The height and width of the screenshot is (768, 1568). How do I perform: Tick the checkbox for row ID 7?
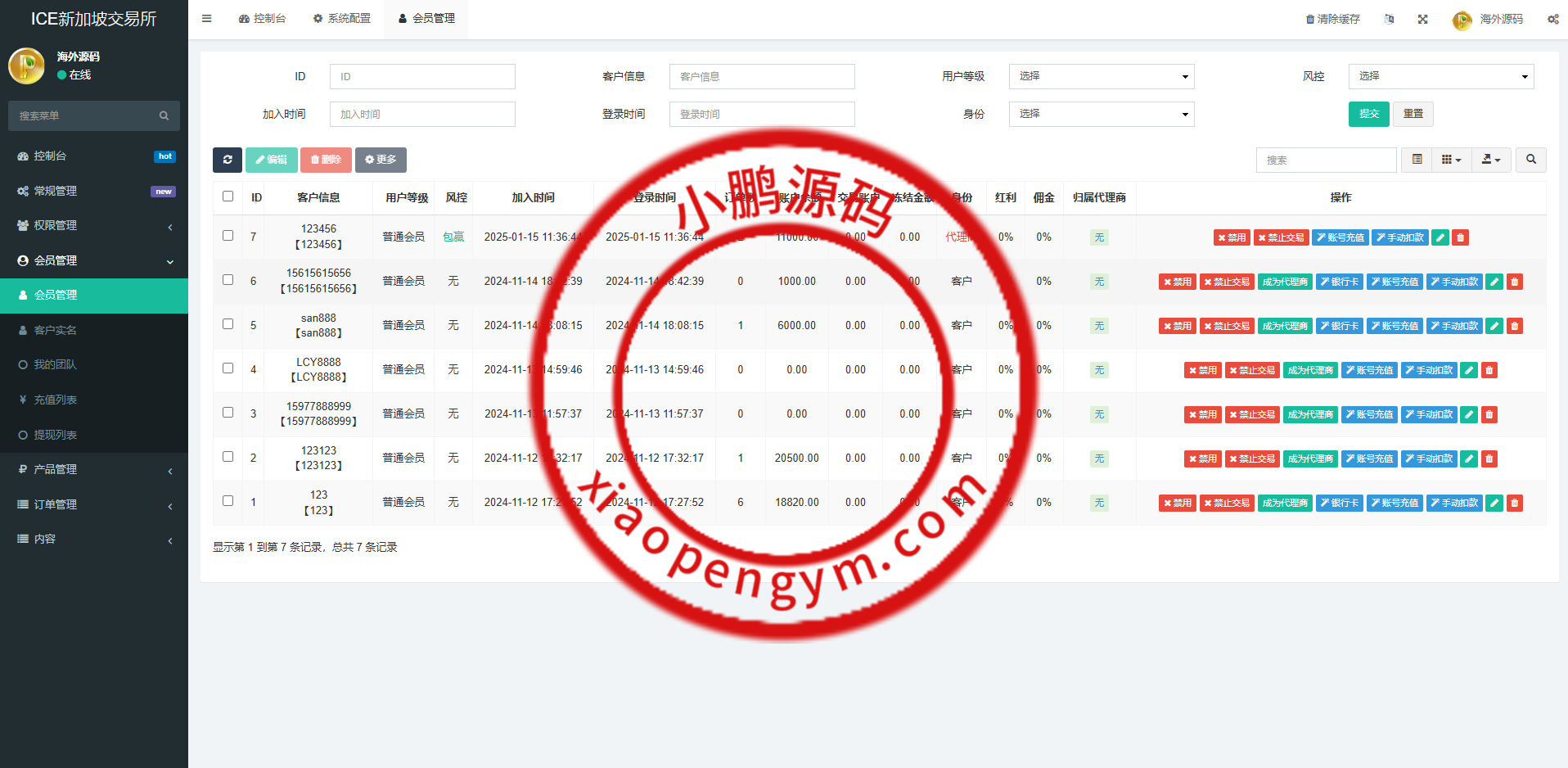coord(228,236)
